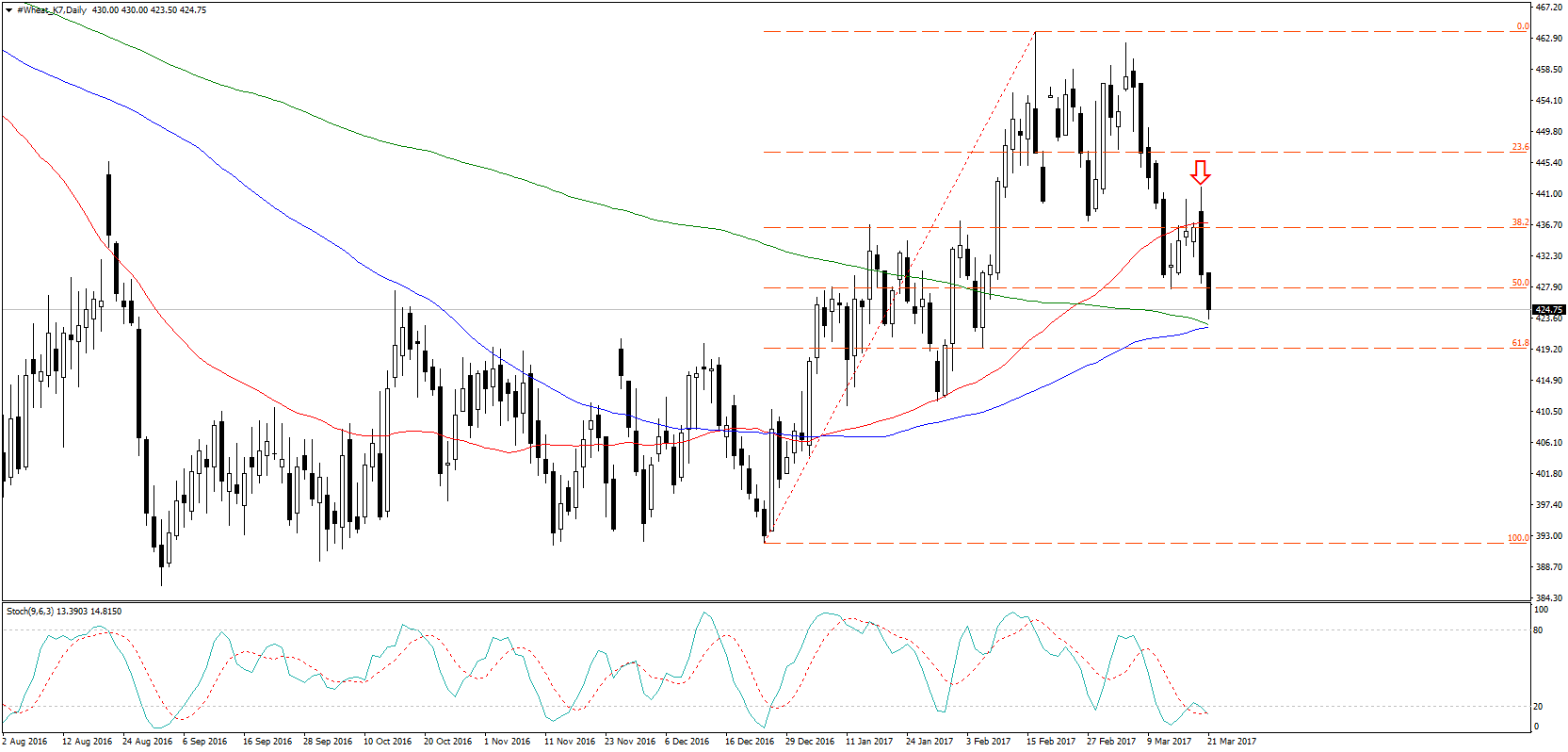Select the 100.0 Fibonacci level label
This screenshot has width=1568, height=752.
(x=1518, y=538)
